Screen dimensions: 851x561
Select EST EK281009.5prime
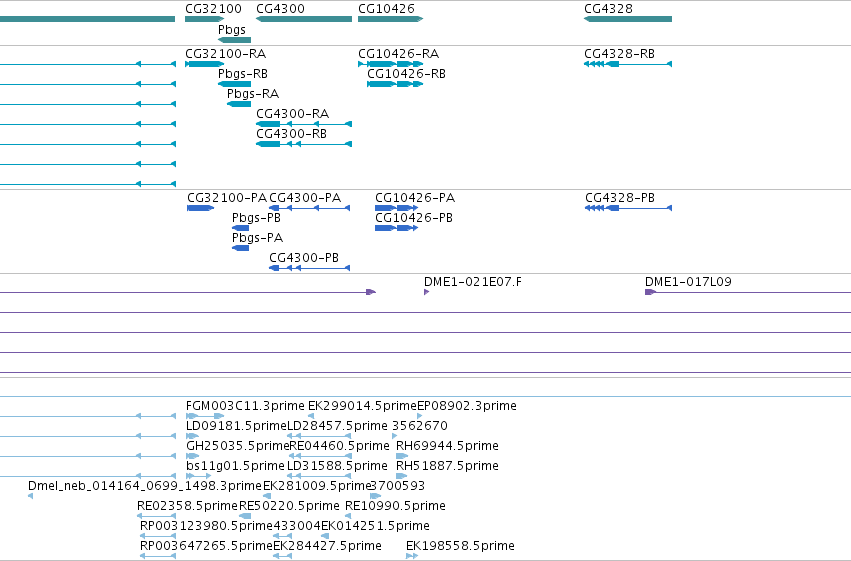click(267, 496)
